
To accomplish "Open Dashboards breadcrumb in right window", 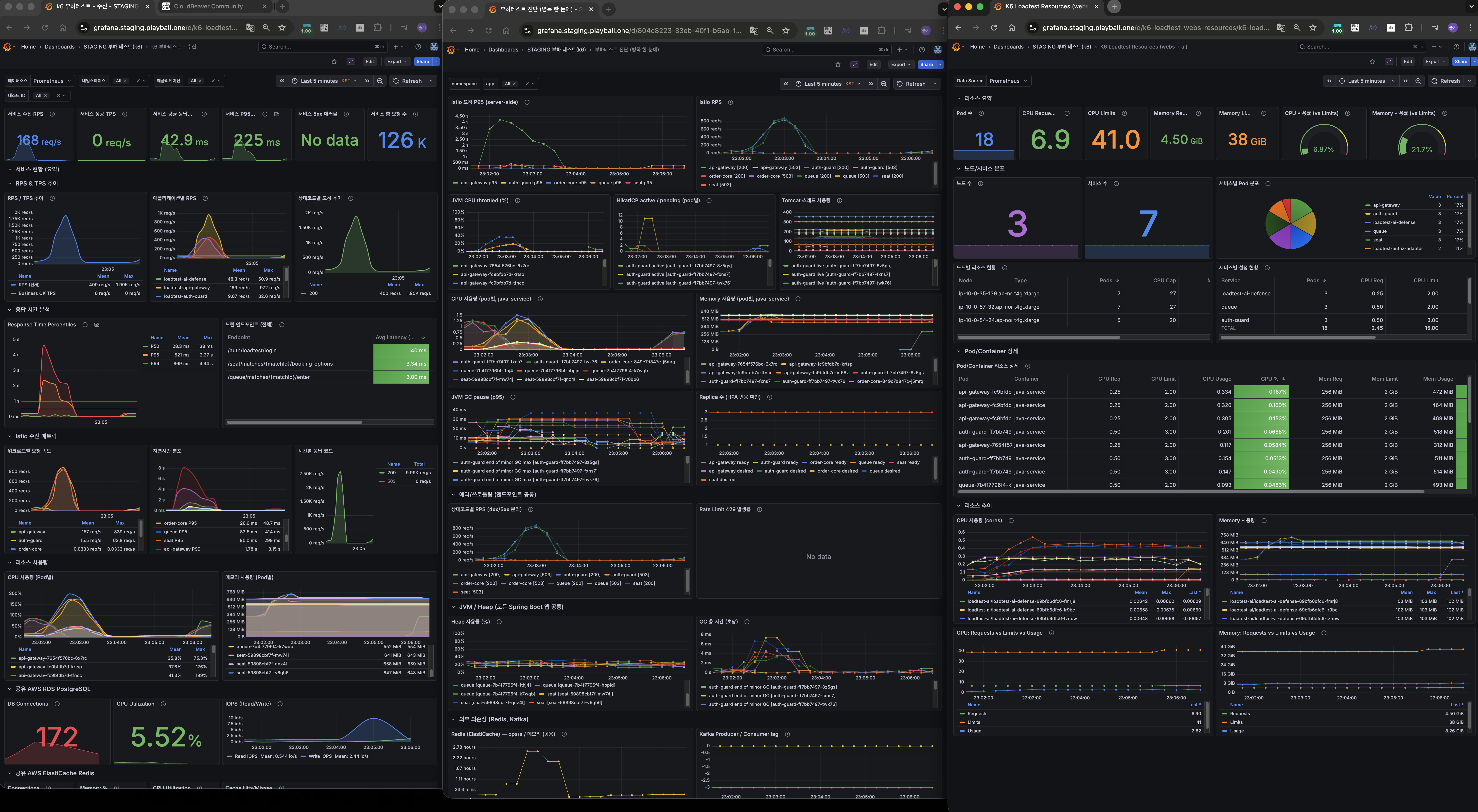I will pos(1008,47).
